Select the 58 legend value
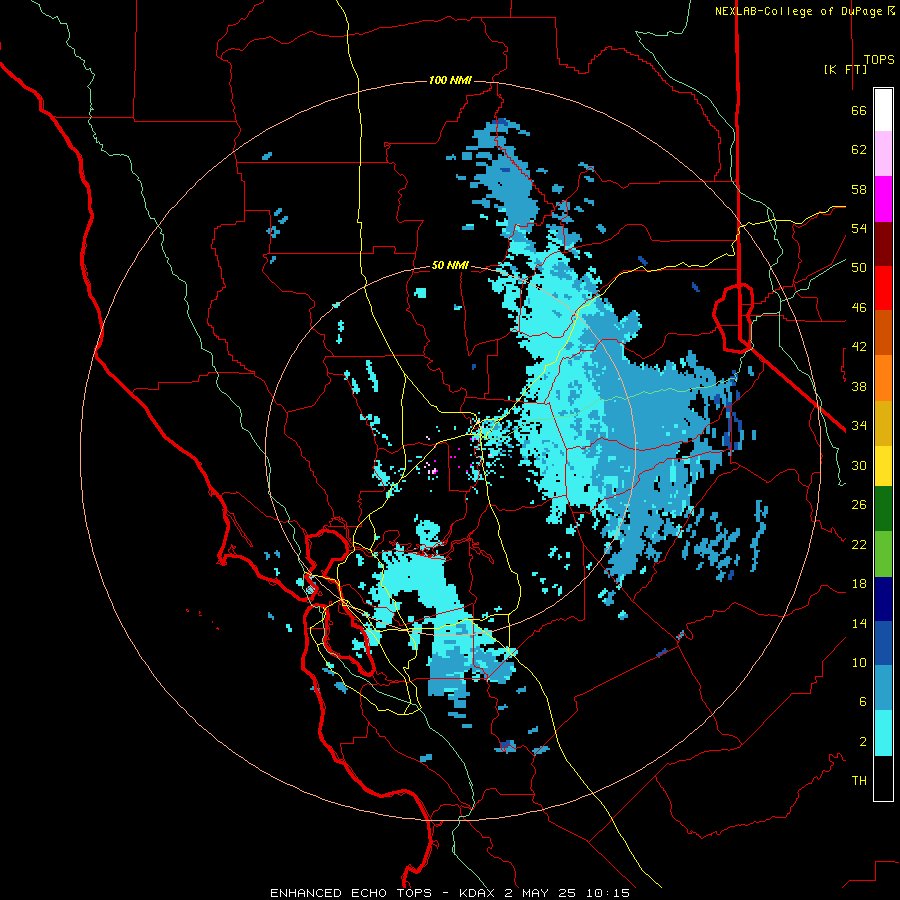 (859, 189)
